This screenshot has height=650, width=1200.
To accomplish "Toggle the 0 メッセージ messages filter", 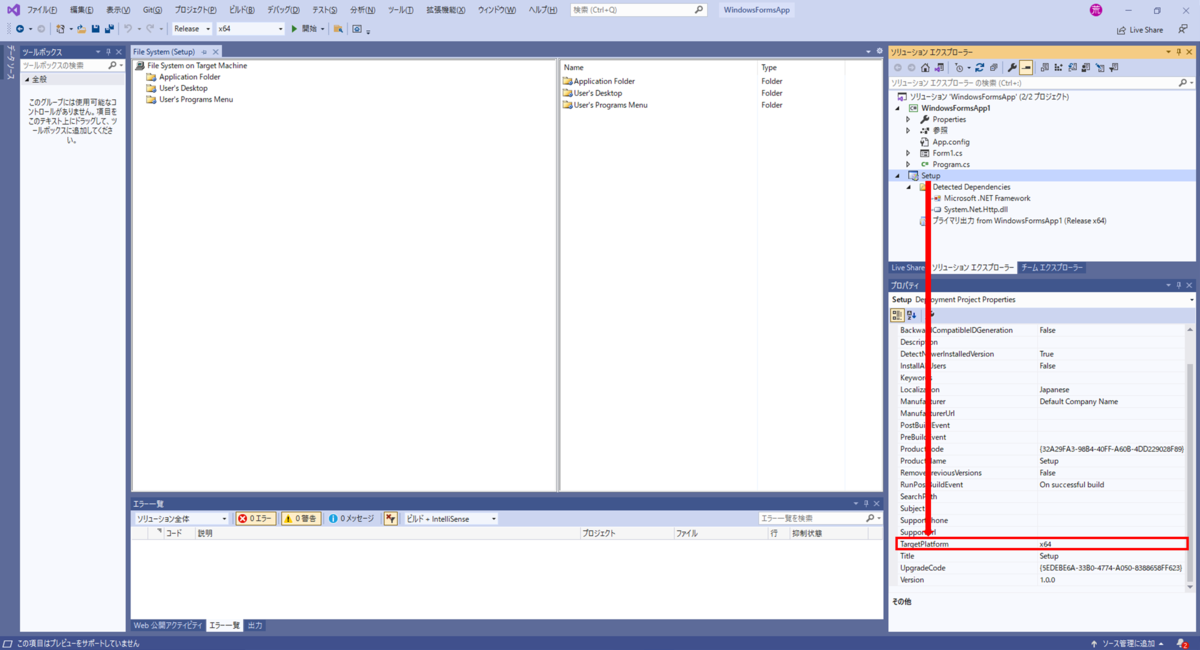I will pos(351,519).
